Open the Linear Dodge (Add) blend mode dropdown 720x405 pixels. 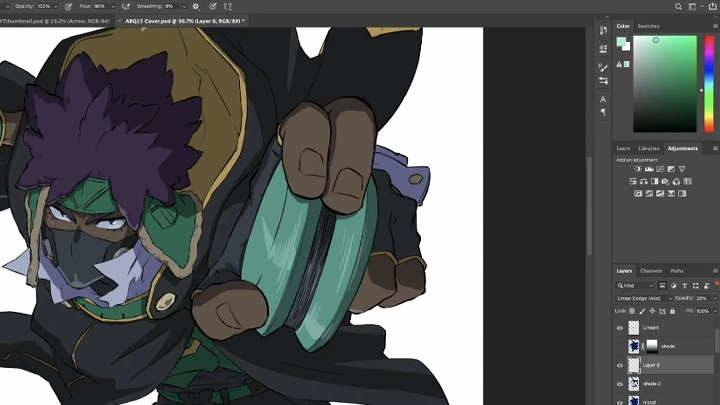coord(644,298)
